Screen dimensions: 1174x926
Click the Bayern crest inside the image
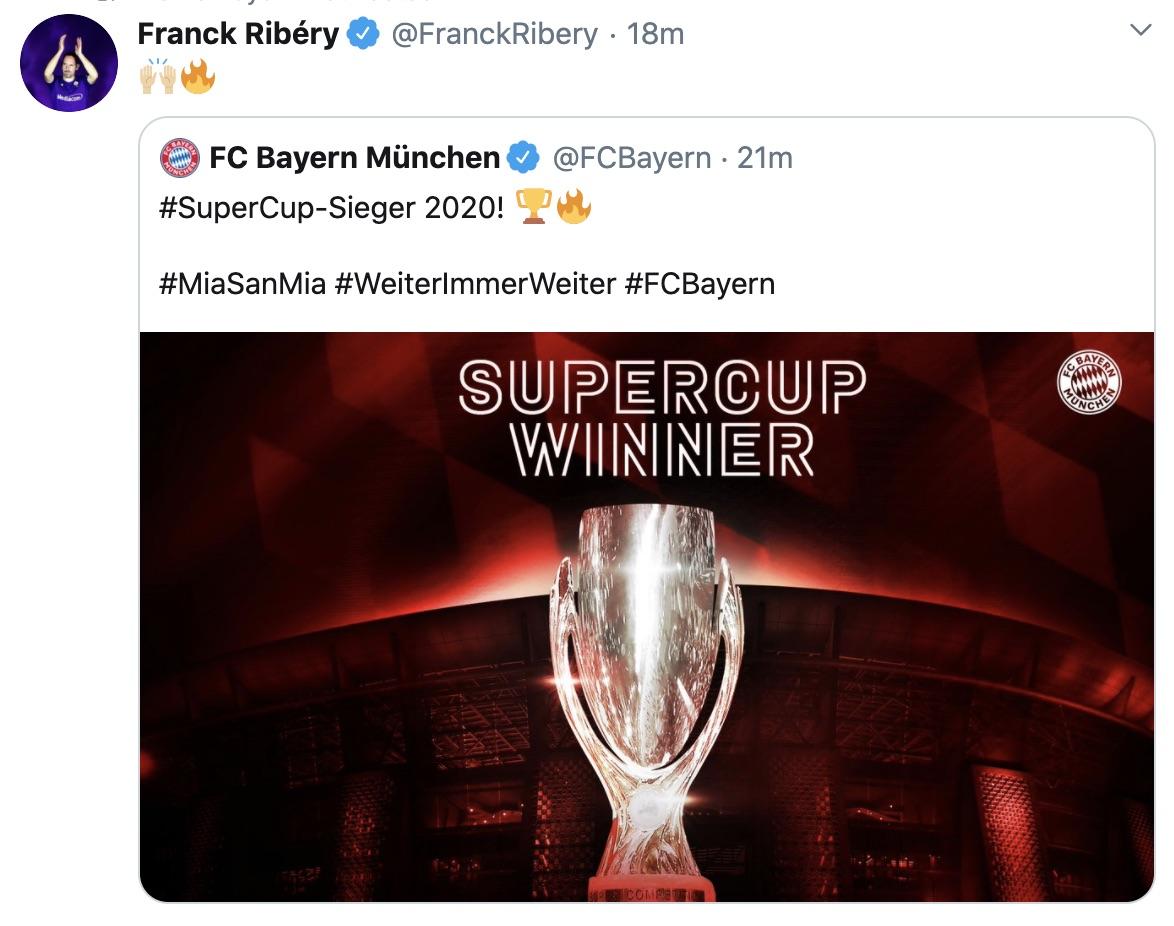[1089, 382]
